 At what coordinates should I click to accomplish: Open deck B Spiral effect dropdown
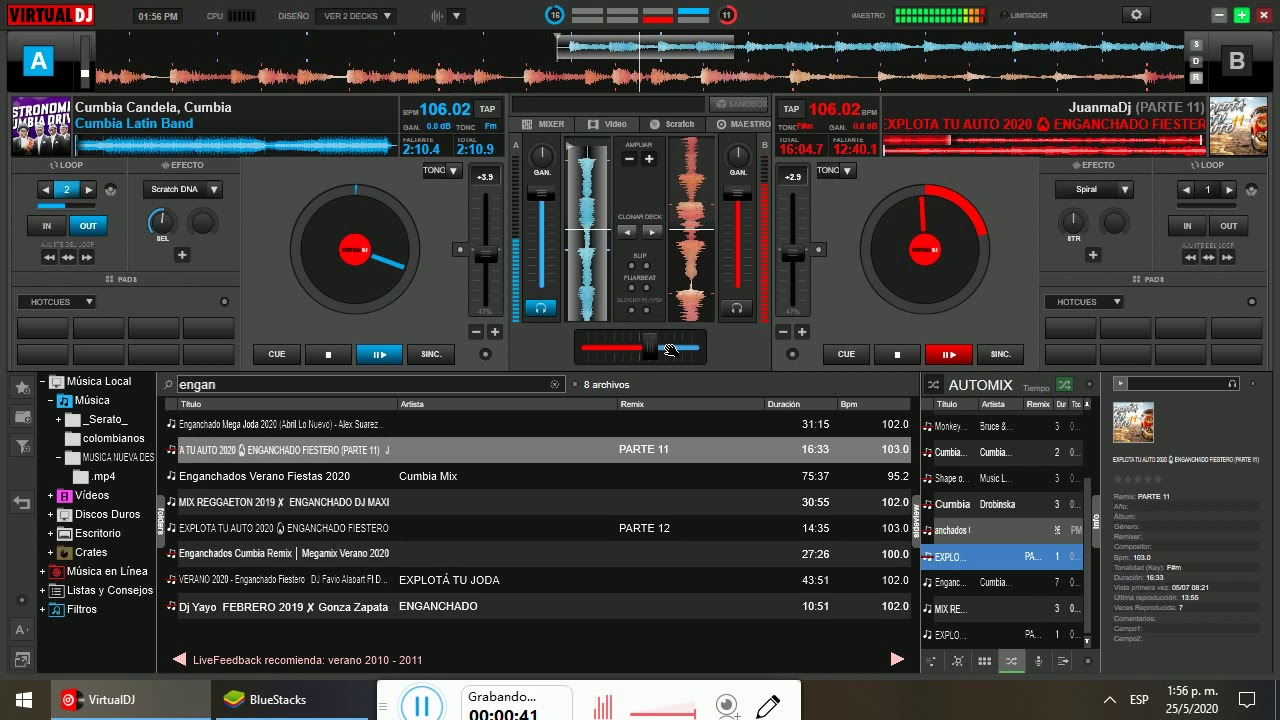click(x=1125, y=189)
